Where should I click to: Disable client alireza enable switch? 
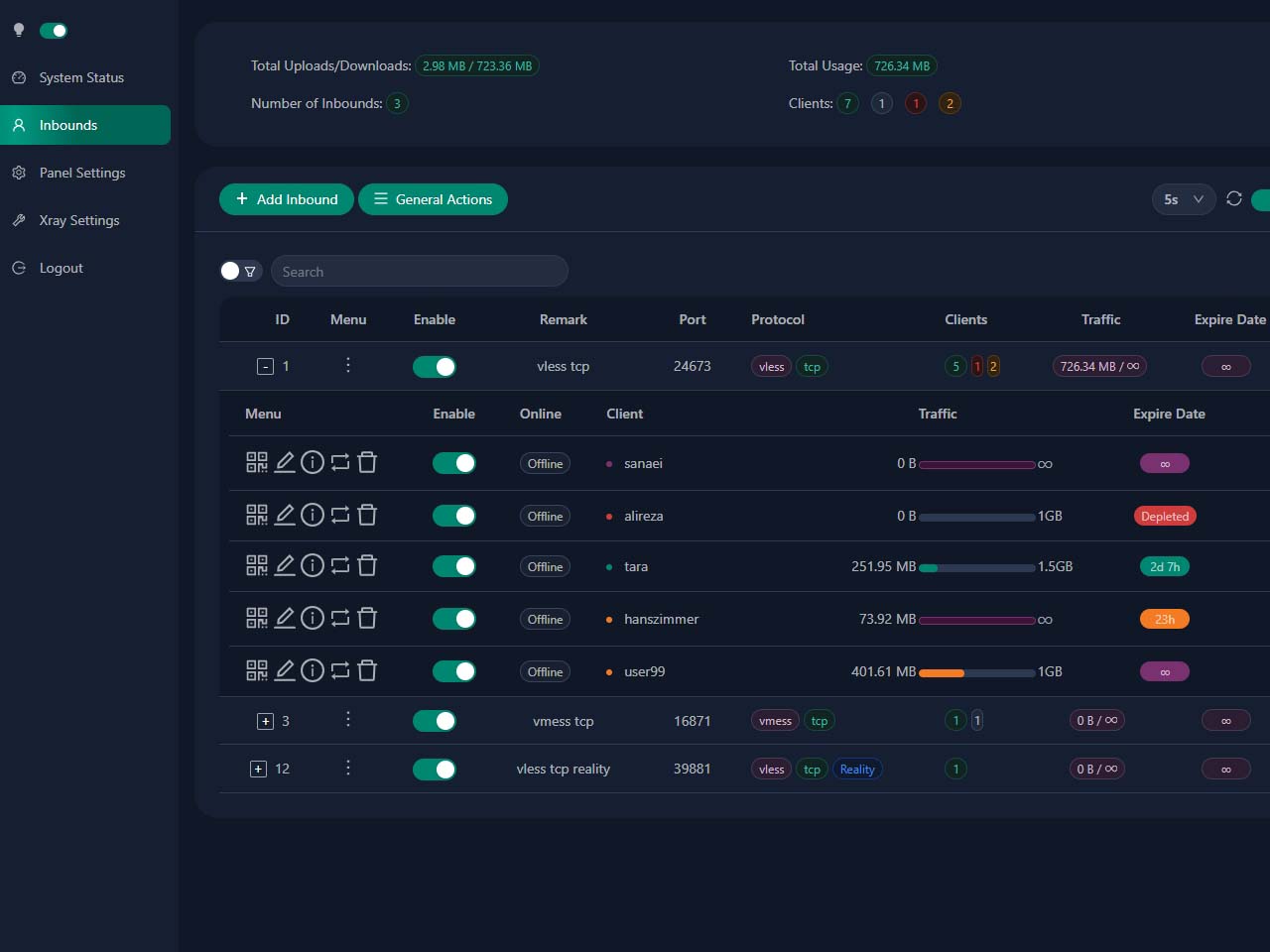[454, 516]
